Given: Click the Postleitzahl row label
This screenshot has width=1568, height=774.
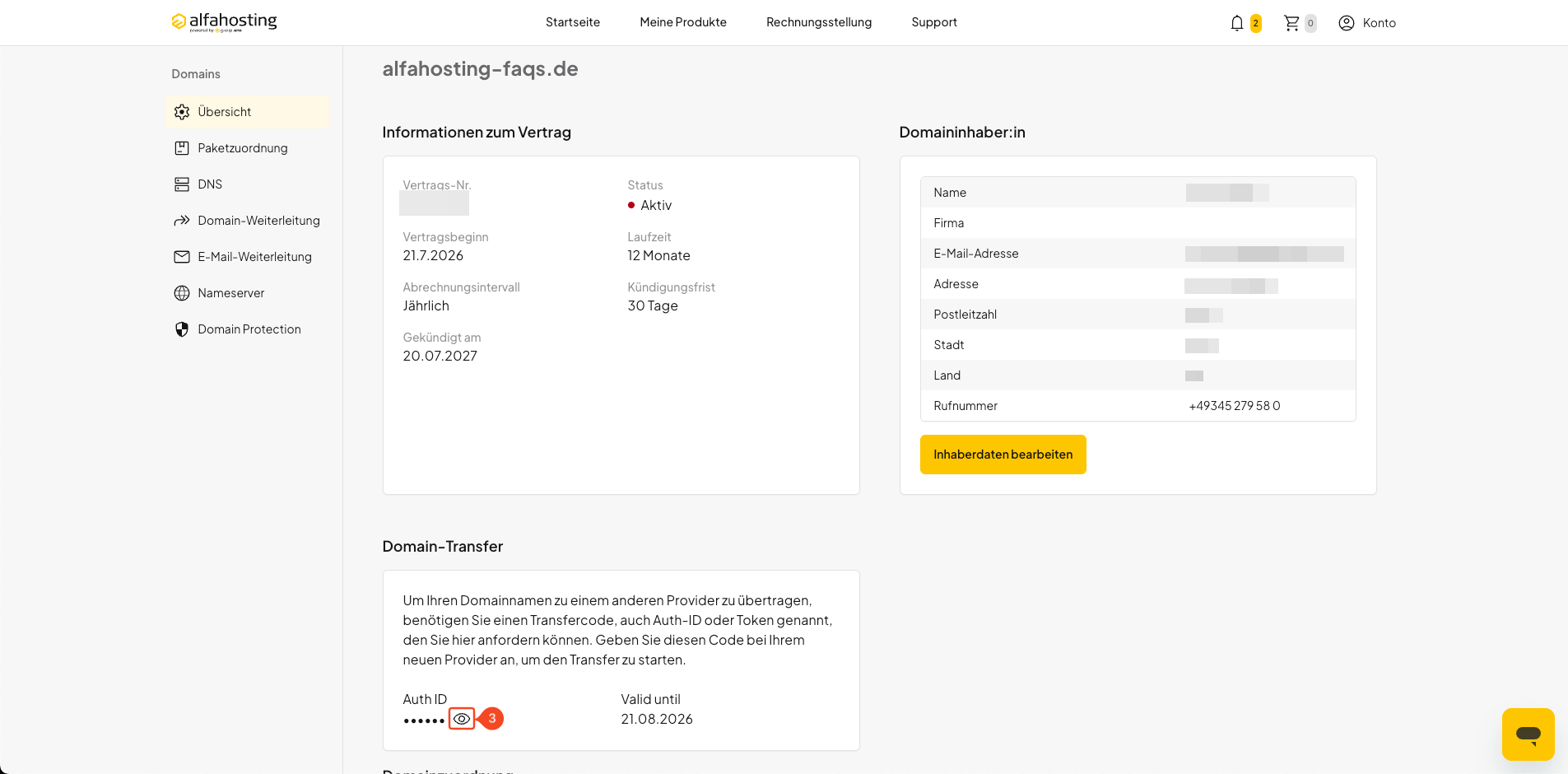Looking at the screenshot, I should [965, 315].
